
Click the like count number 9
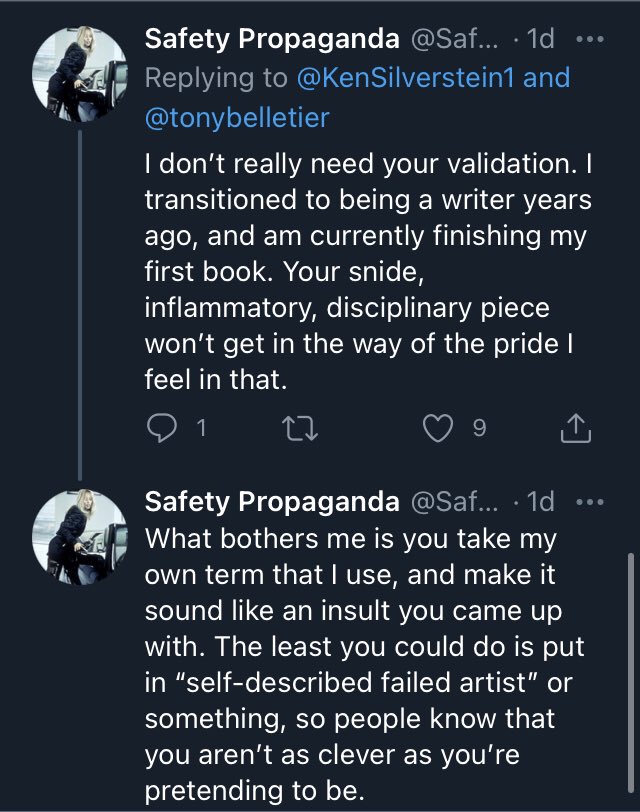pyautogui.click(x=478, y=429)
